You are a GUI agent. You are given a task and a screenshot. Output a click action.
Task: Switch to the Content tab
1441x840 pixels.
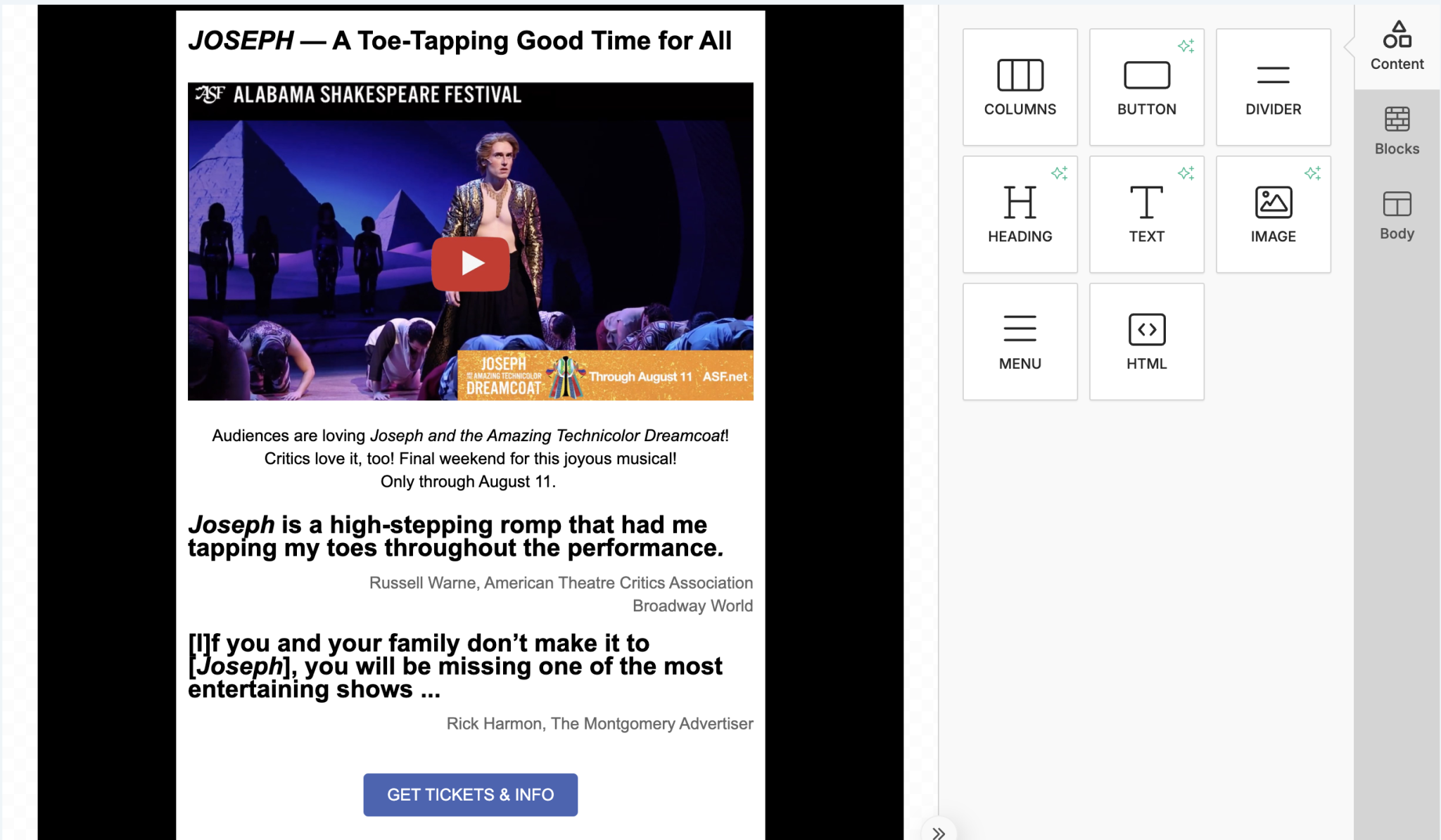click(x=1397, y=46)
